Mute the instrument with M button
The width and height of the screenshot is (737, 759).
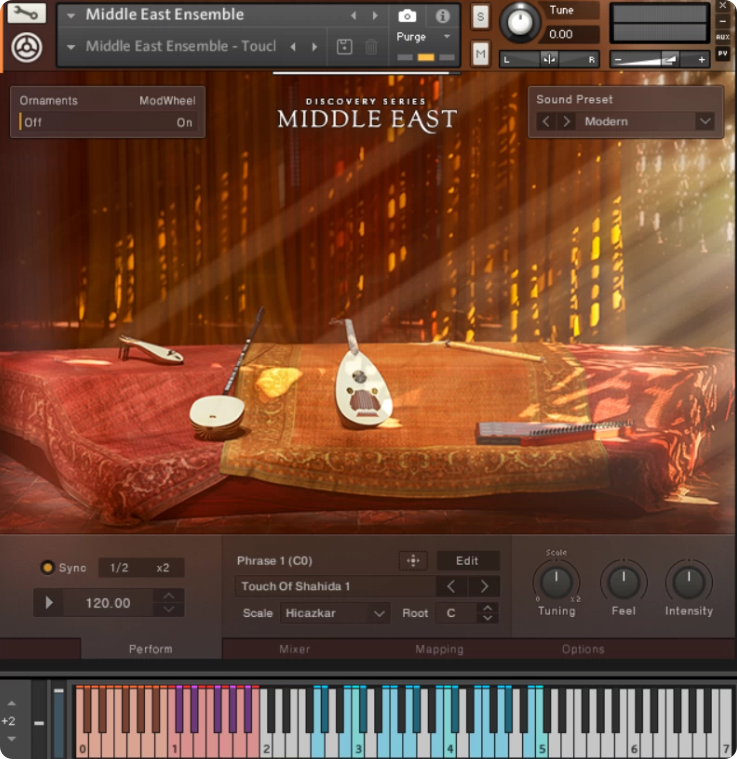[480, 53]
